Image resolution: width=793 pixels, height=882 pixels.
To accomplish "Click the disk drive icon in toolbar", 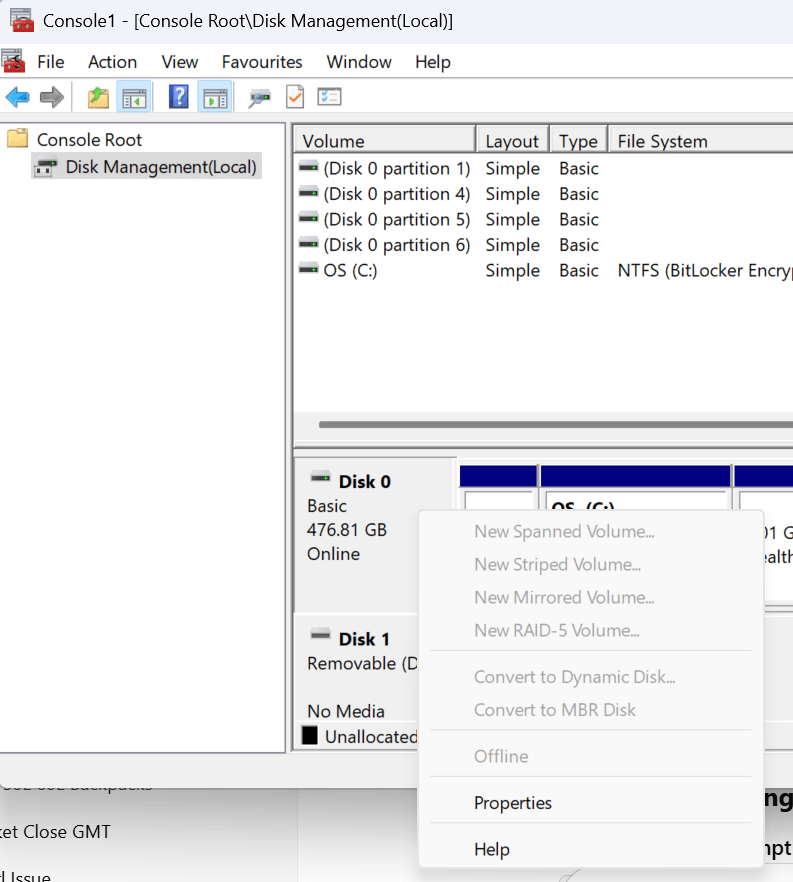I will coord(260,97).
